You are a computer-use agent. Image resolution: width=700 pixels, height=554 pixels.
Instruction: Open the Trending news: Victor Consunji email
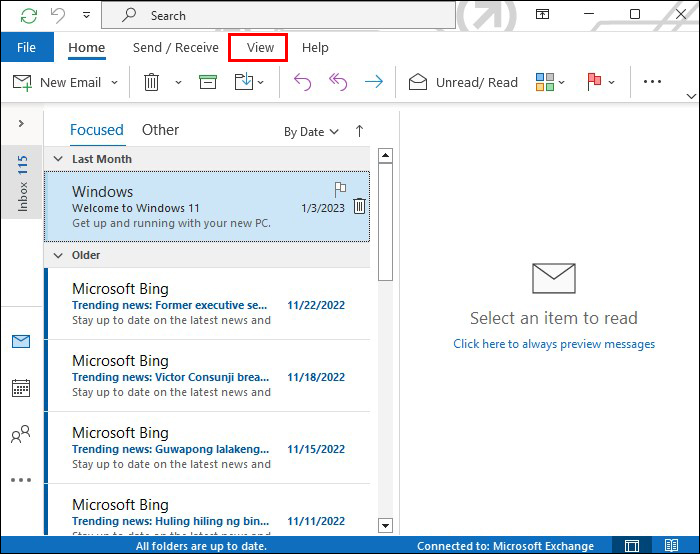[207, 376]
